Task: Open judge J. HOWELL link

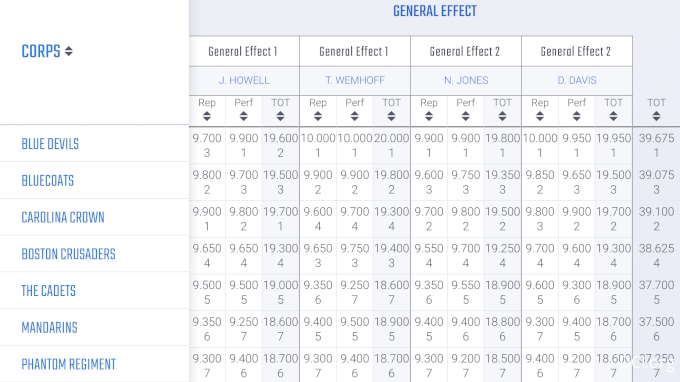Action: pos(244,80)
